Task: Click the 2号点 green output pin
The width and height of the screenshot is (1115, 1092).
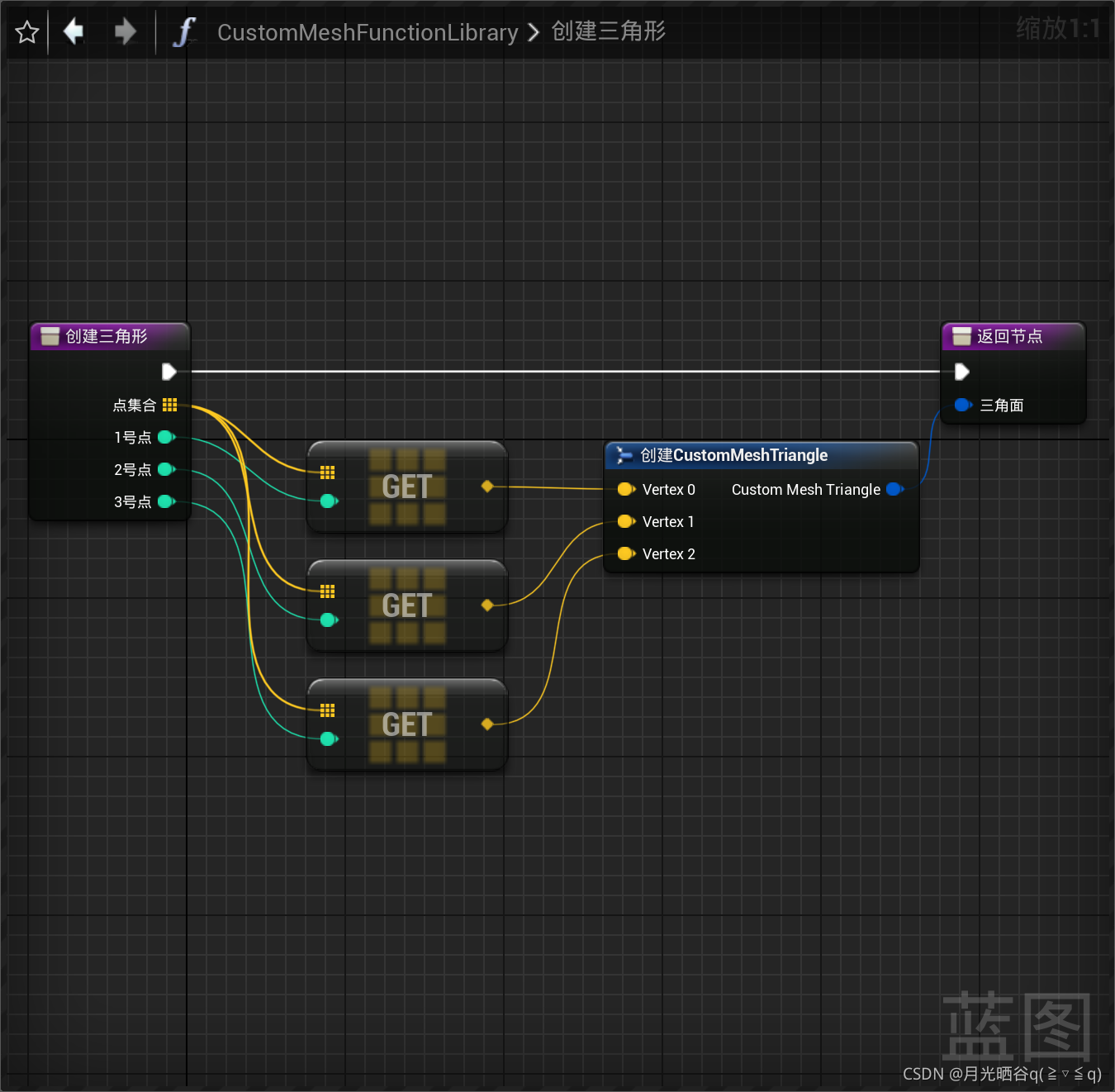Action: click(x=164, y=469)
